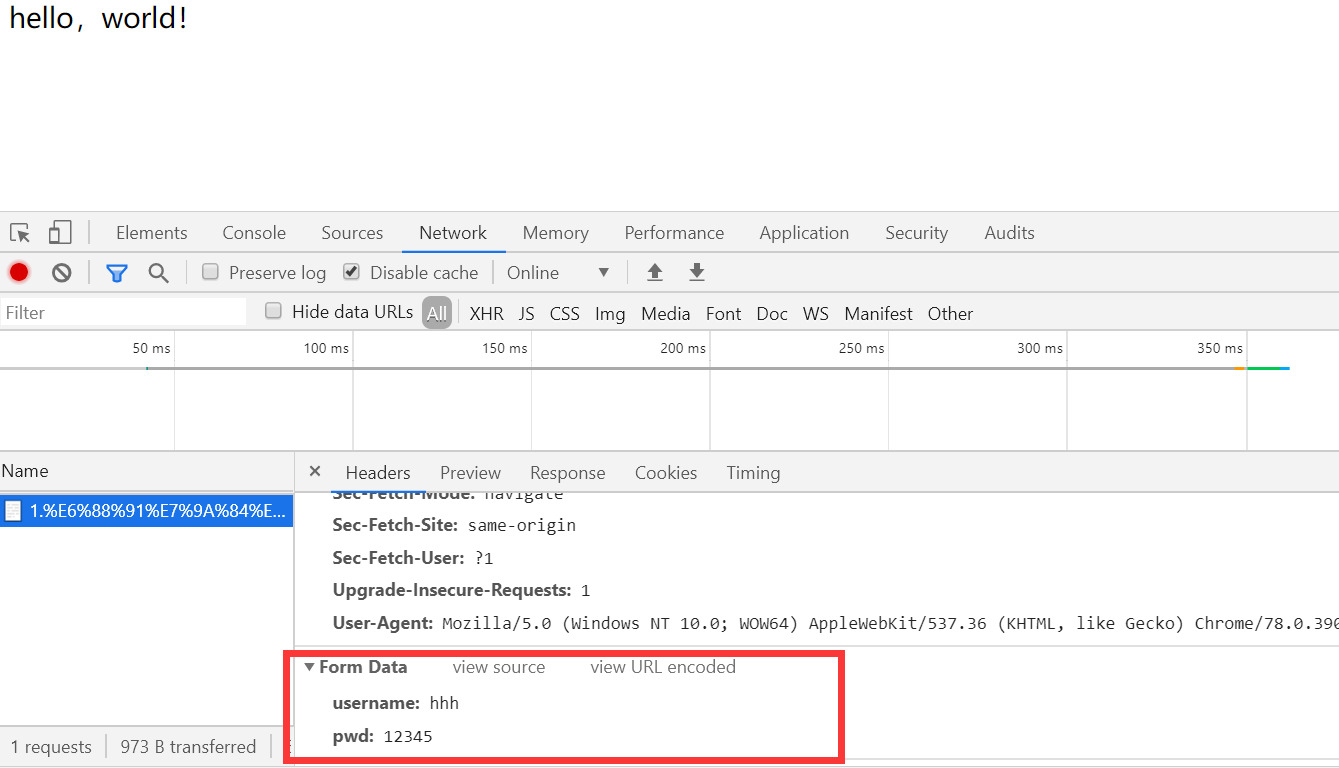The width and height of the screenshot is (1339, 768).
Task: Select the Network tab
Action: point(453,233)
